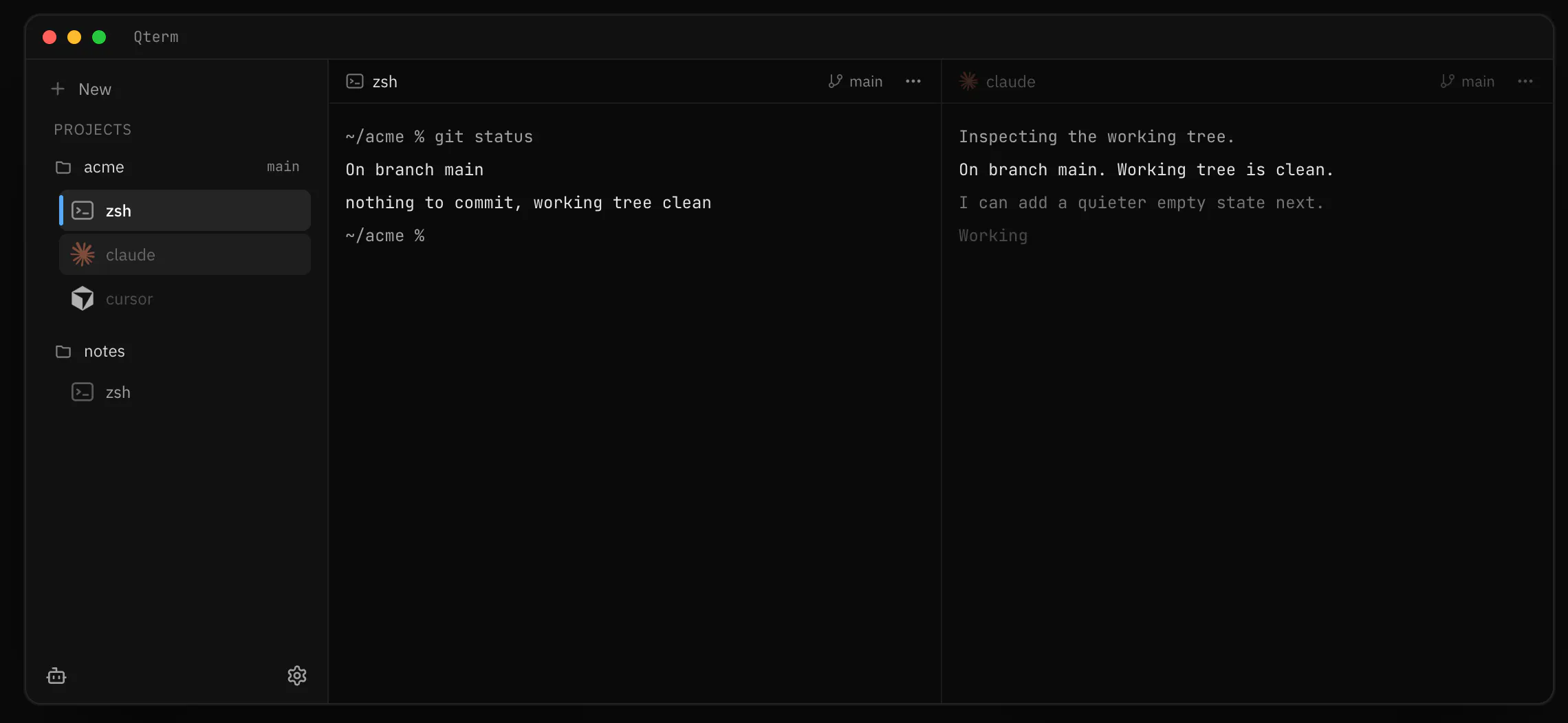Select the zsh terminal icon under acme
The height and width of the screenshot is (723, 1568).
83,210
